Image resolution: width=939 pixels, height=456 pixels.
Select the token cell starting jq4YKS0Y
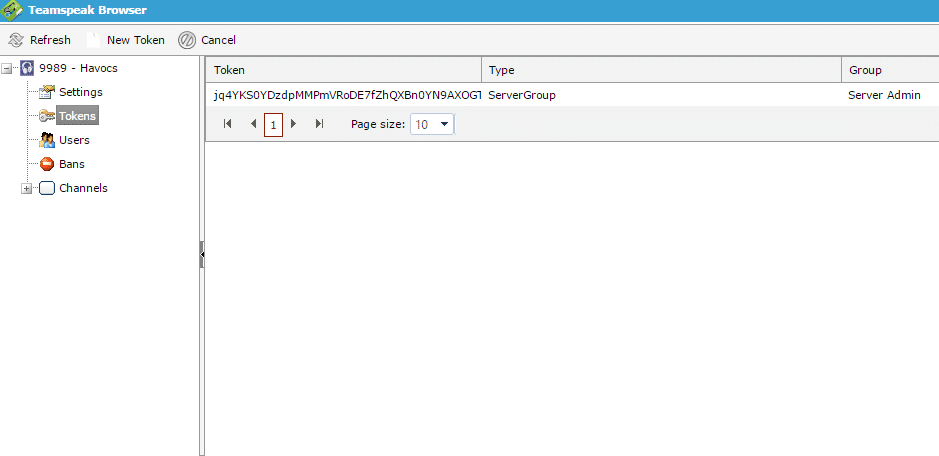coord(344,95)
